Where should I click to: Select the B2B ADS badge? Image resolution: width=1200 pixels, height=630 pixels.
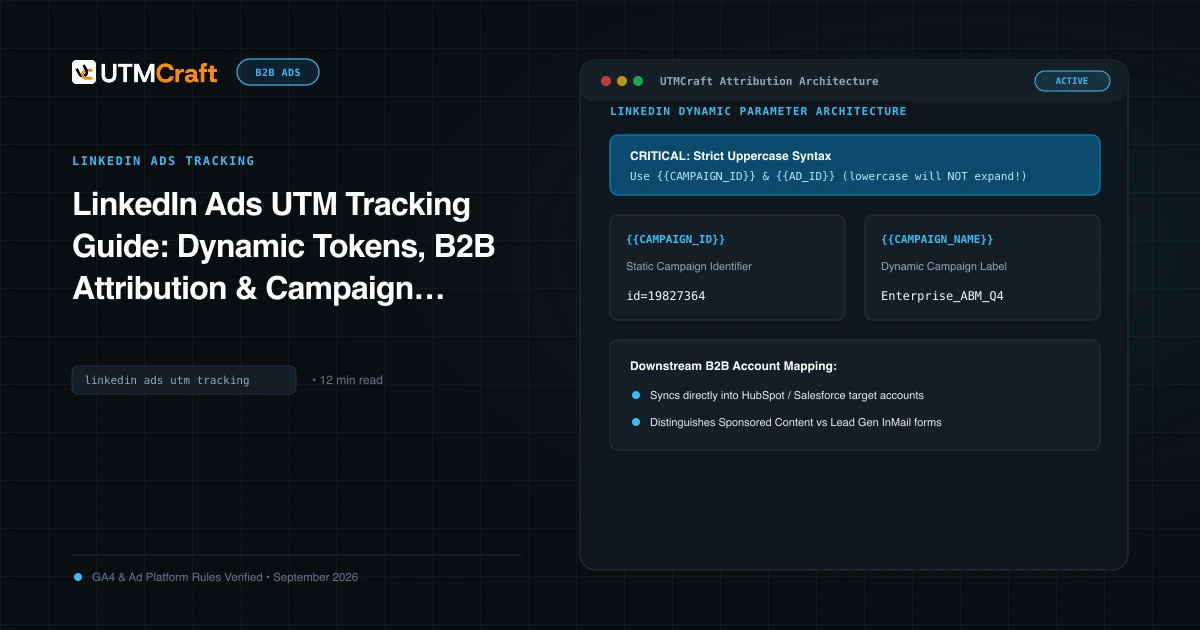pos(278,72)
